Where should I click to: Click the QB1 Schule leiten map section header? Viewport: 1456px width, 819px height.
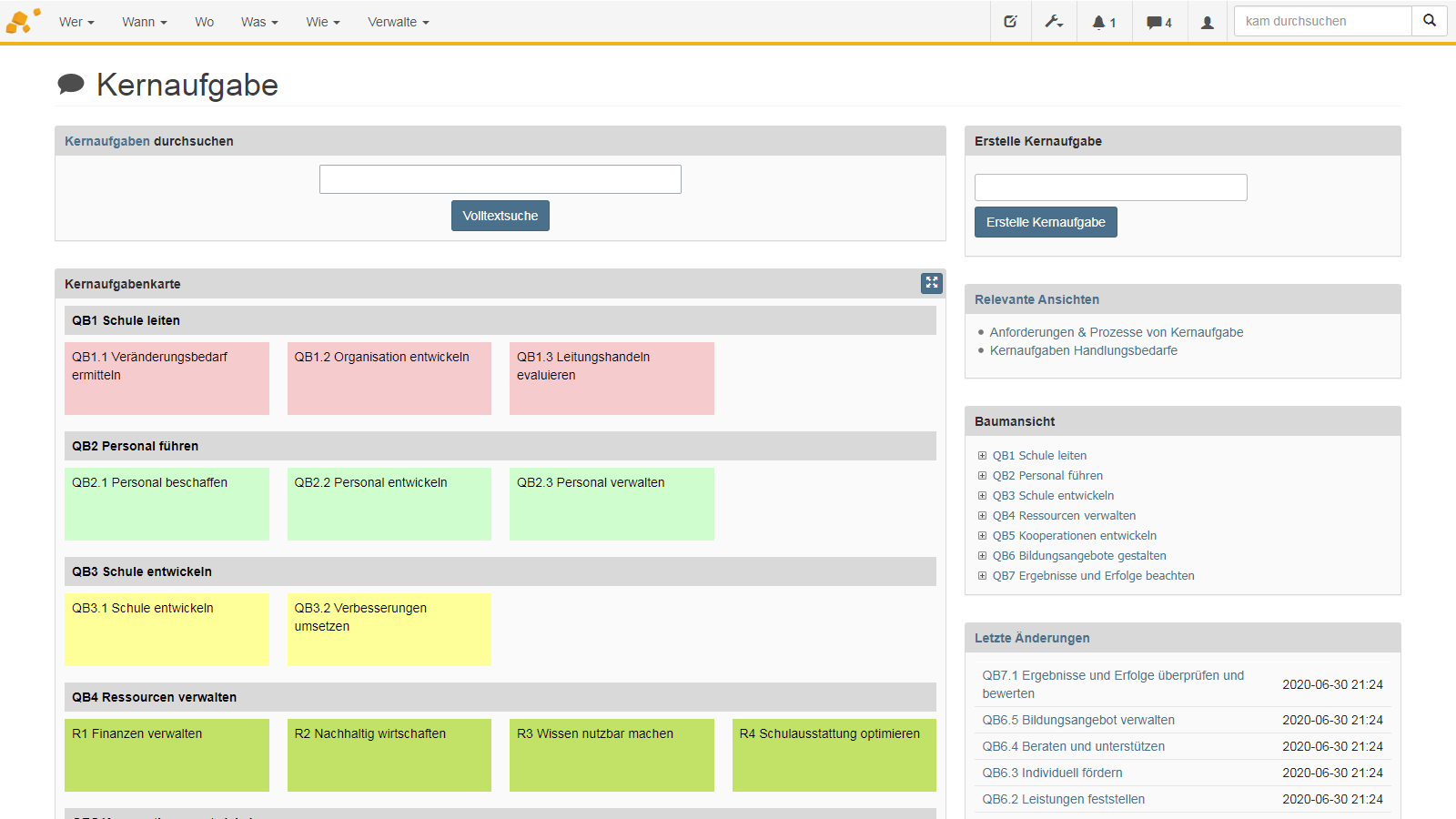pyautogui.click(x=500, y=320)
